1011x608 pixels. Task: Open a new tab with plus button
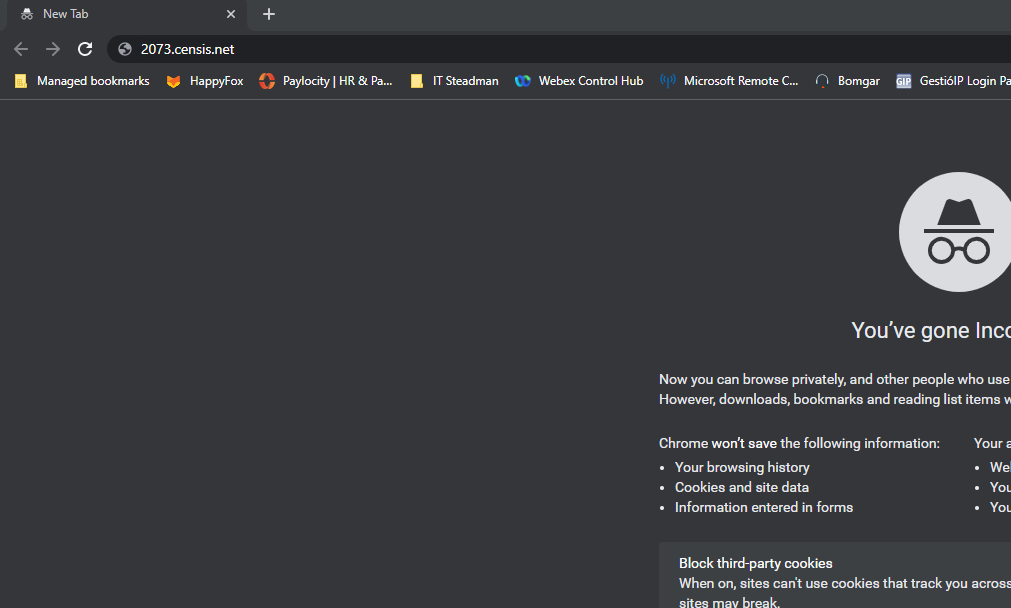coord(269,14)
